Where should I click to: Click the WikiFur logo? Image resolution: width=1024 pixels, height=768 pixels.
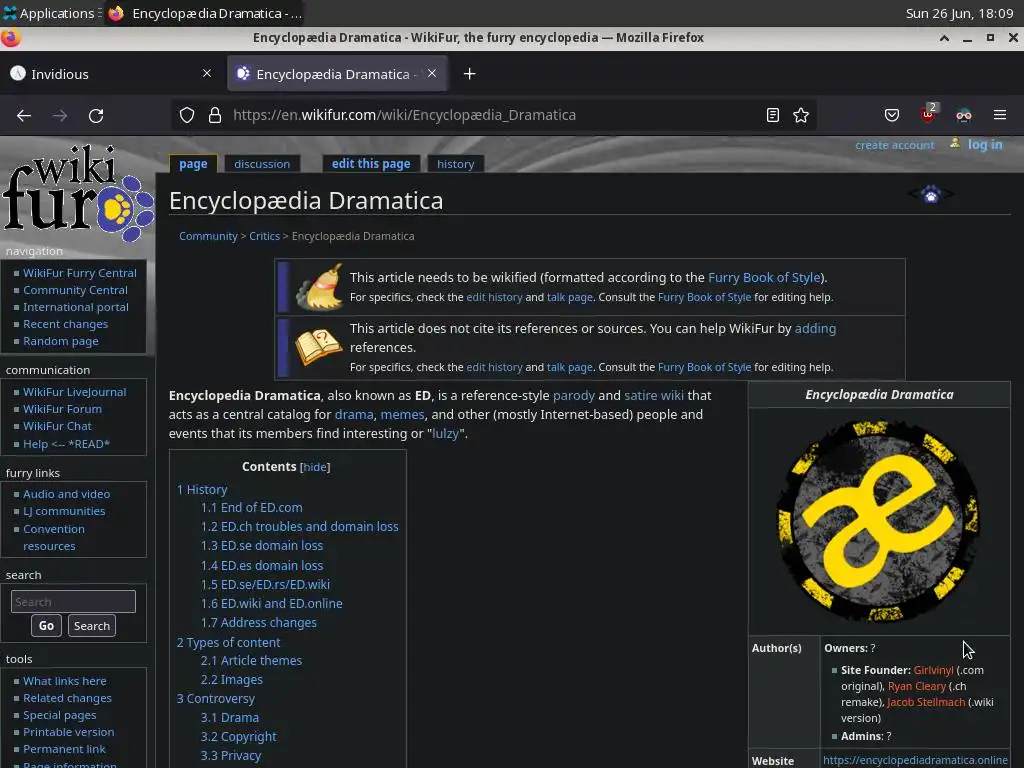78,192
